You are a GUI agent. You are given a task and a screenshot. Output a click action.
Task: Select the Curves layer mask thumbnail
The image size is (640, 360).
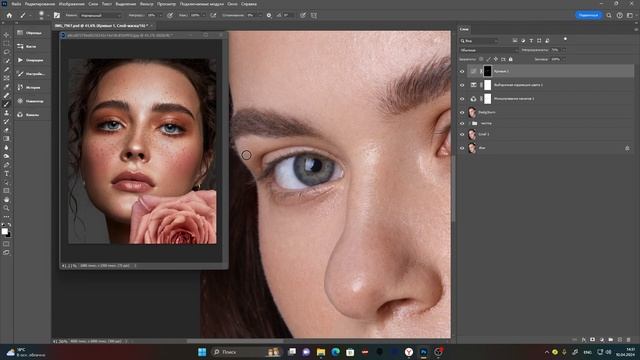[x=488, y=71]
